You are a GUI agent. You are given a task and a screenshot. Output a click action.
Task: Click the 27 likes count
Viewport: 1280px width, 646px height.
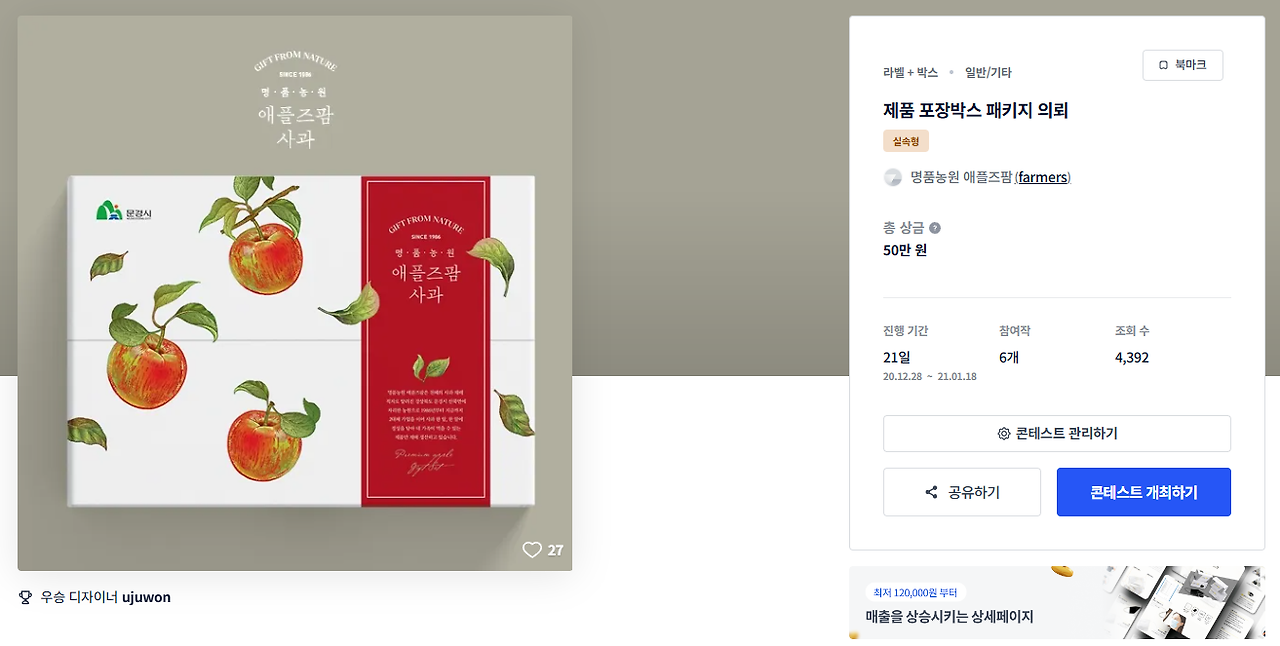click(x=555, y=550)
